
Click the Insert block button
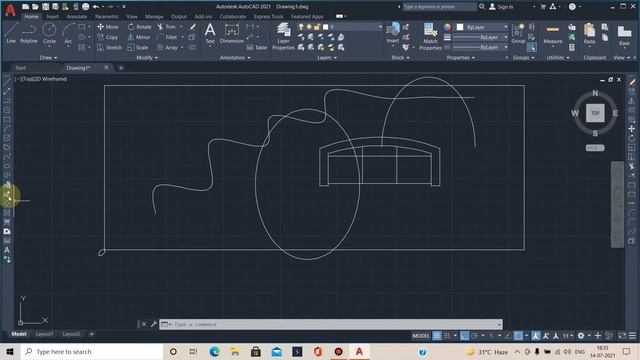393,33
